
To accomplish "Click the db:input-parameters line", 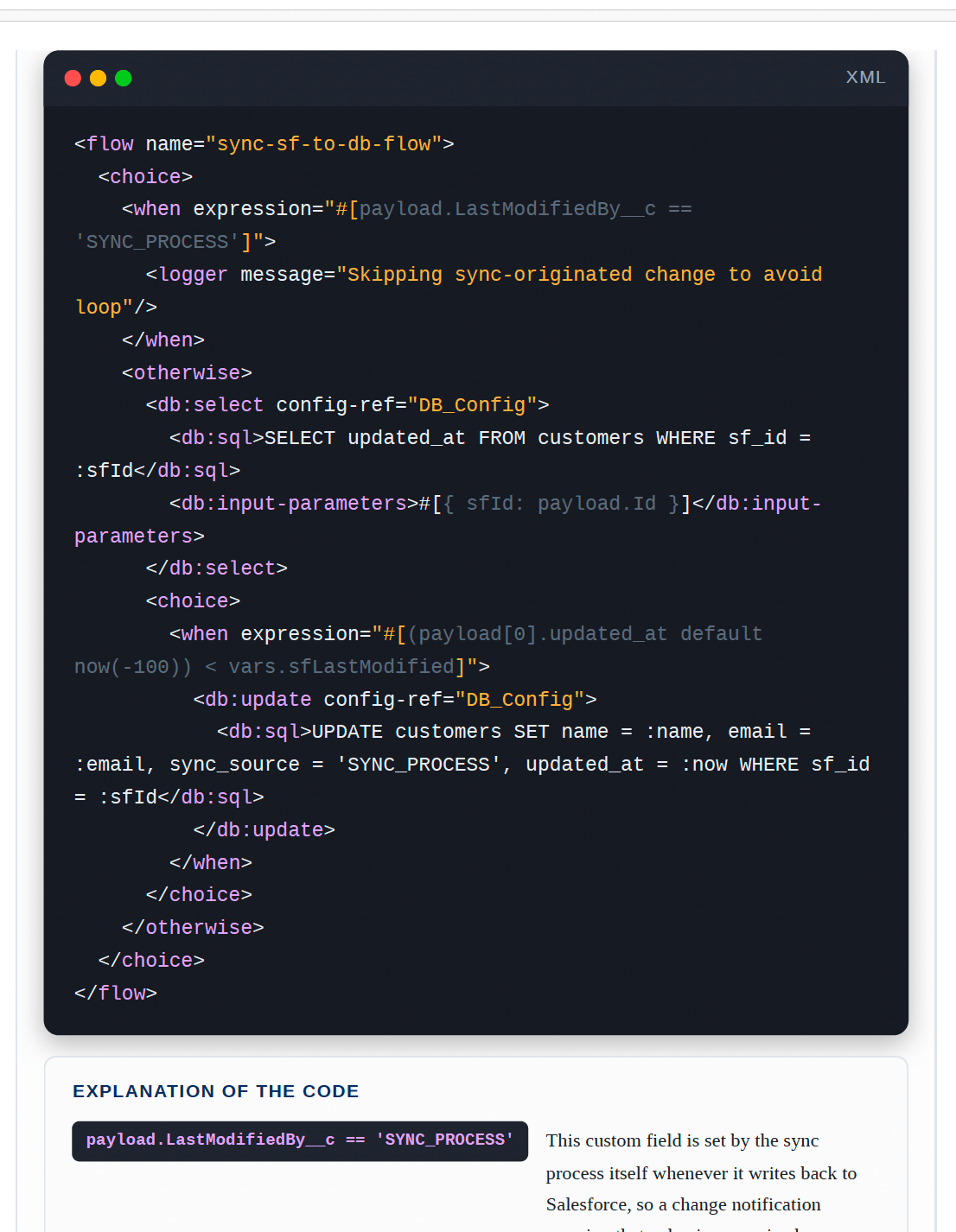I will click(x=448, y=520).
